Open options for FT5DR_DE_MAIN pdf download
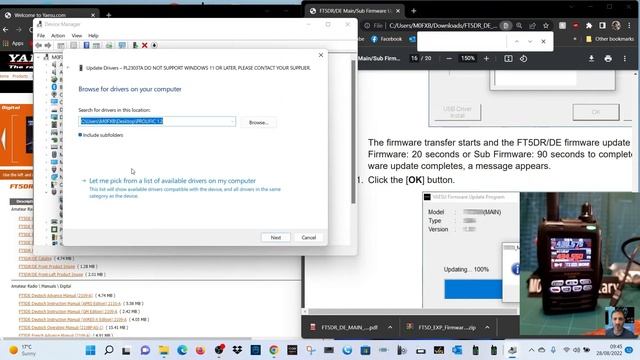640x360 pixels. (390, 327)
